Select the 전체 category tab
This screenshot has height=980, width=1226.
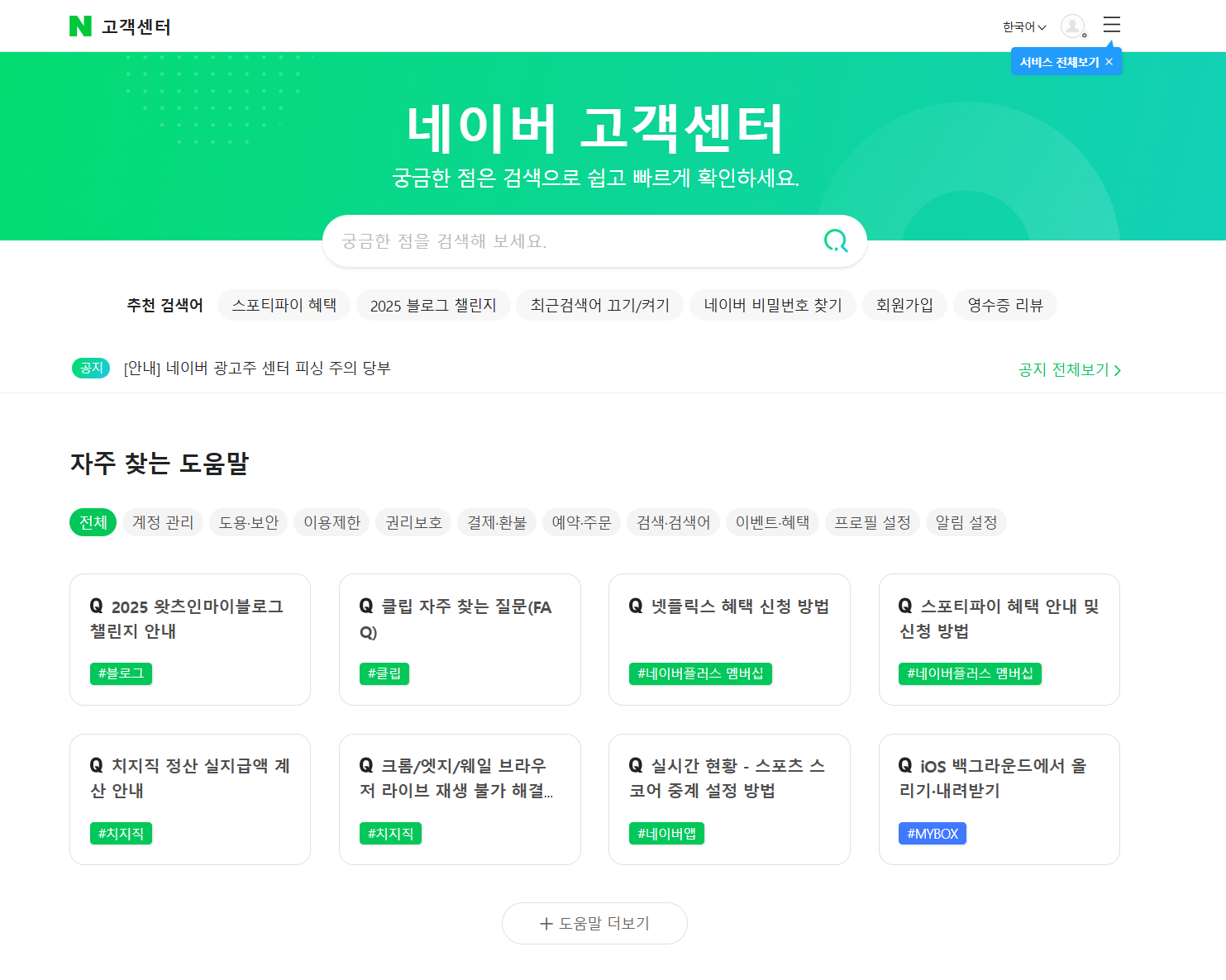click(x=93, y=522)
